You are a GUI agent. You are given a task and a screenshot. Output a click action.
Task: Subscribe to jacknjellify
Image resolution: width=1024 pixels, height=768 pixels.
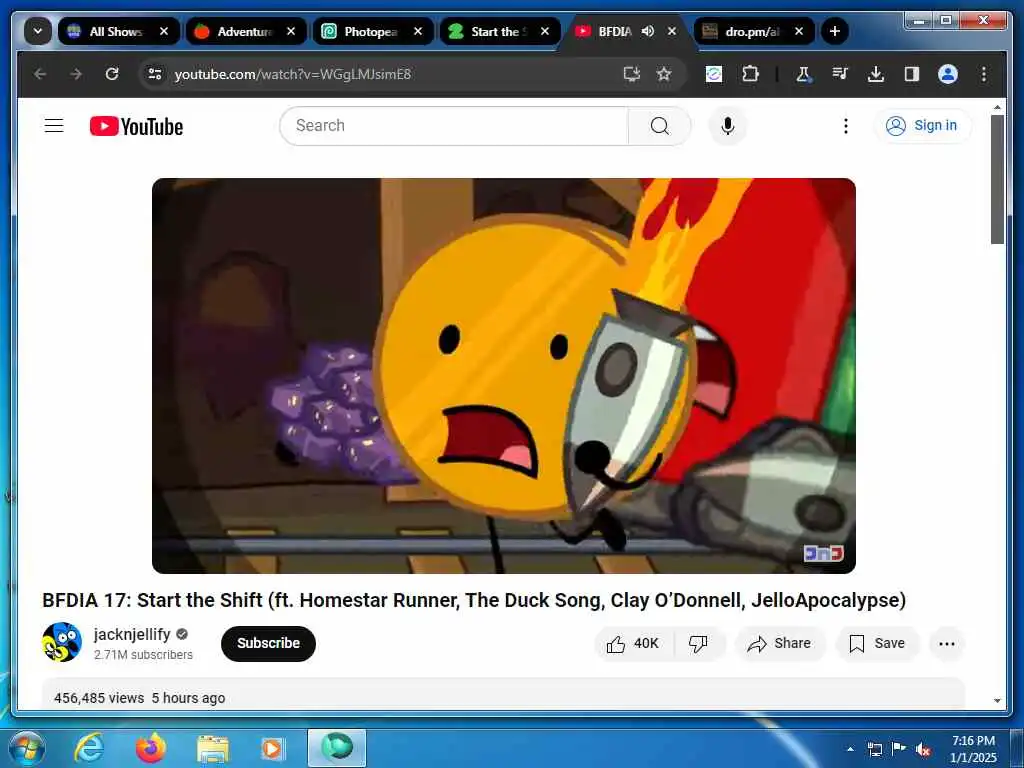(268, 643)
